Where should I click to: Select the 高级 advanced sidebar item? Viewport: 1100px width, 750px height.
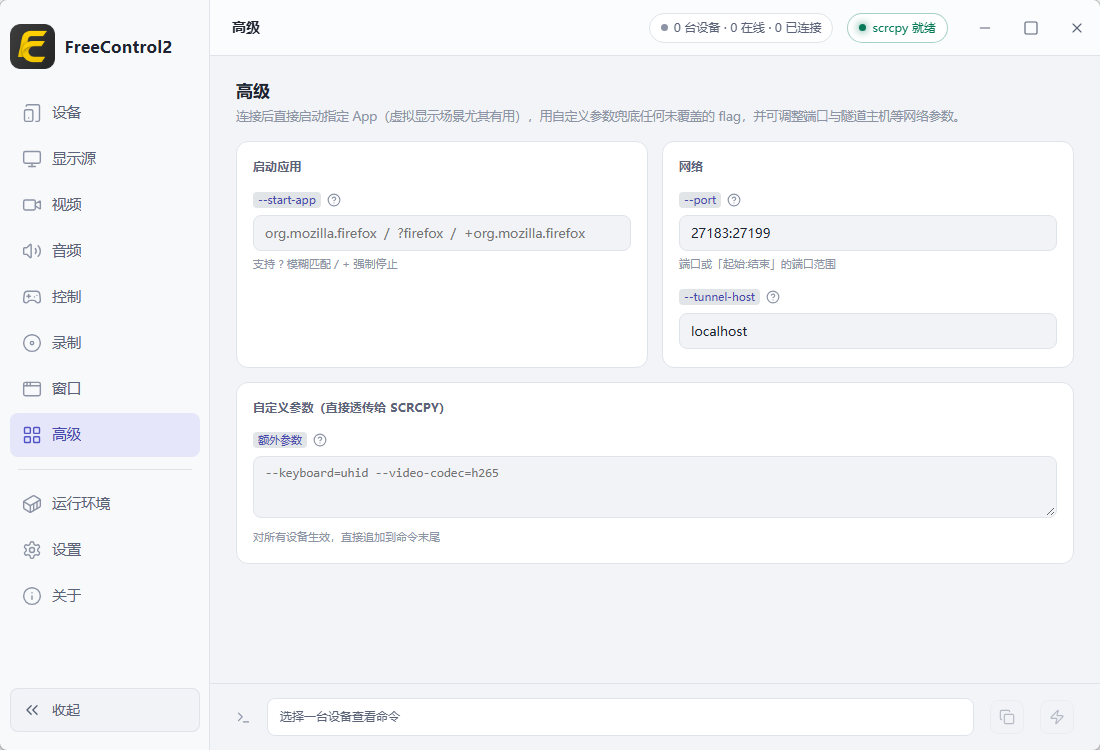tap(105, 435)
